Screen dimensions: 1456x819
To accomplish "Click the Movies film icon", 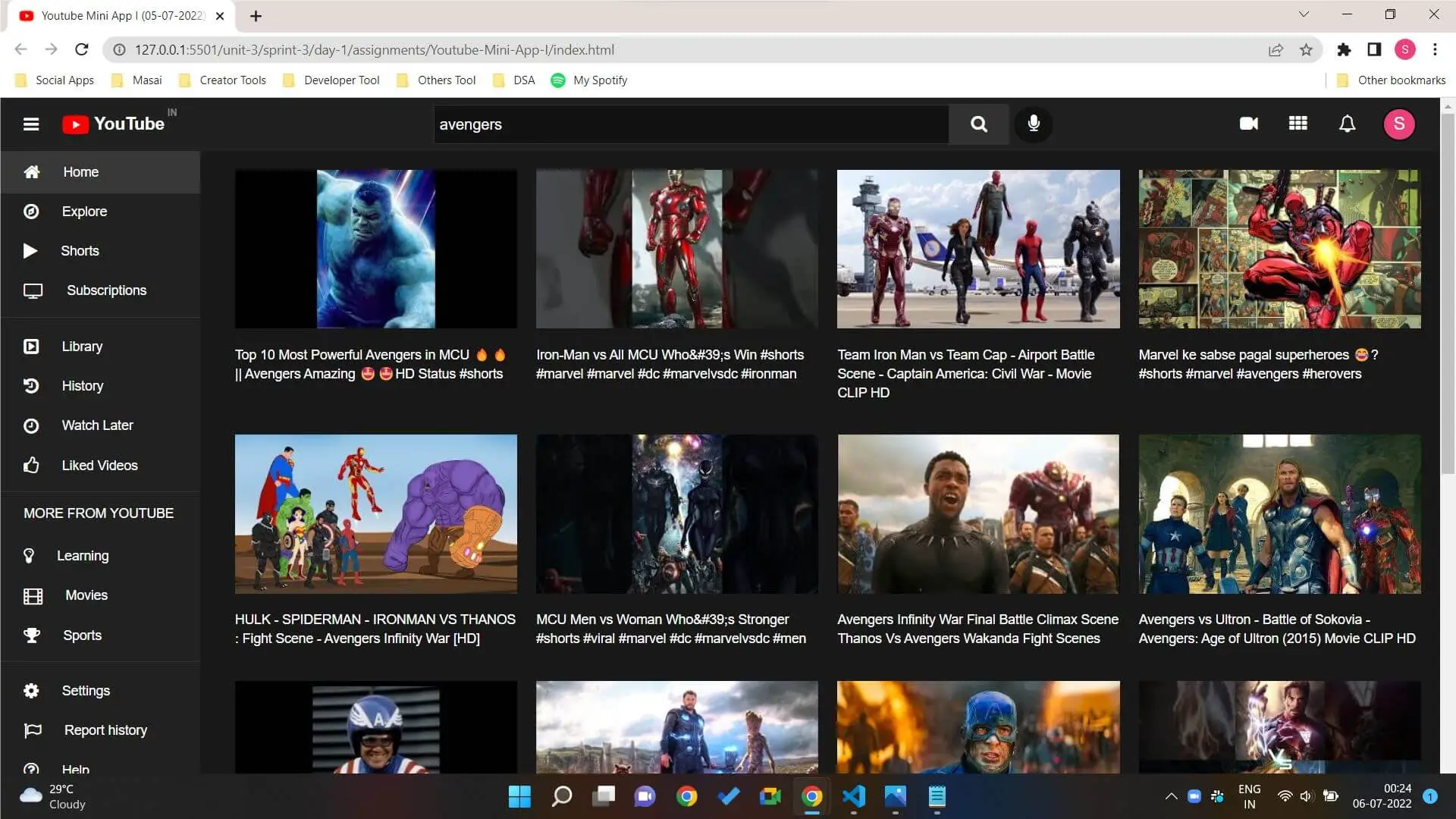I will point(33,596).
